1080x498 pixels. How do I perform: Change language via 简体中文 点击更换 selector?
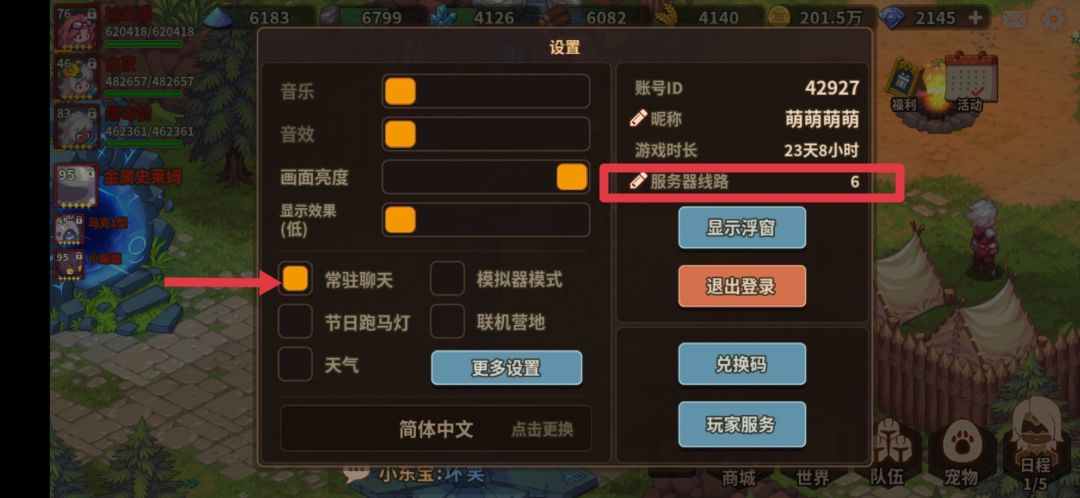pyautogui.click(x=436, y=428)
